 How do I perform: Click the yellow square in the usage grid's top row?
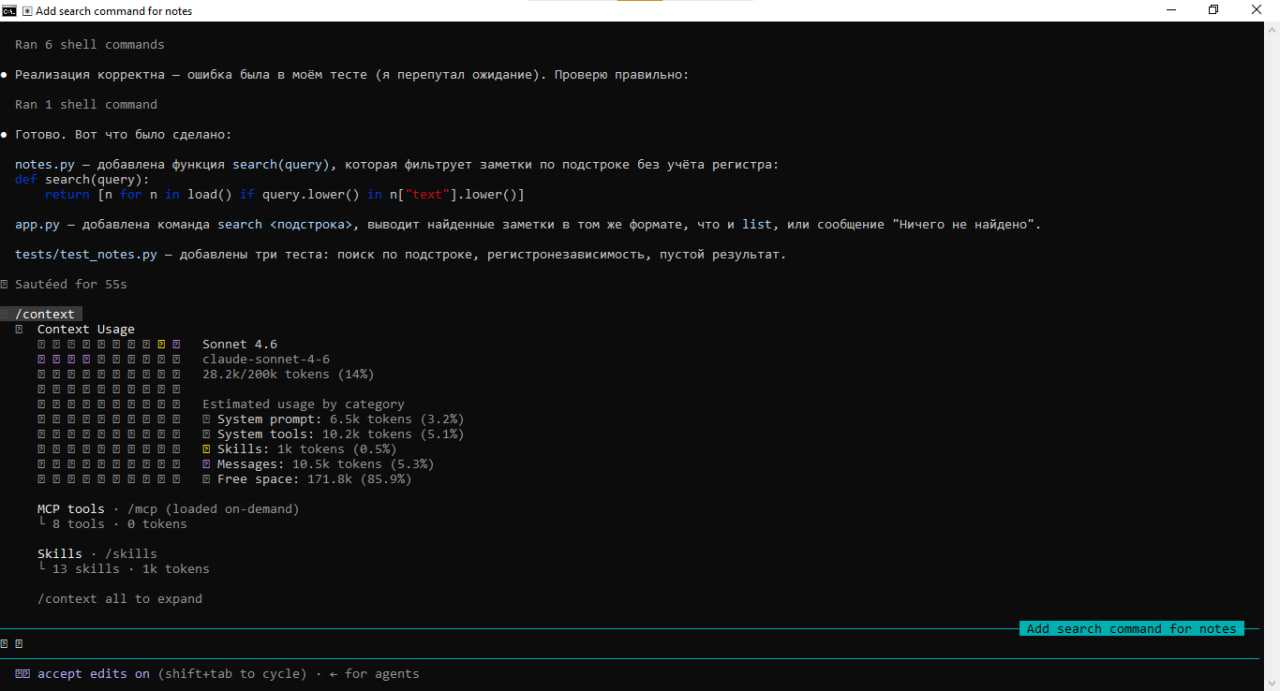coord(161,344)
